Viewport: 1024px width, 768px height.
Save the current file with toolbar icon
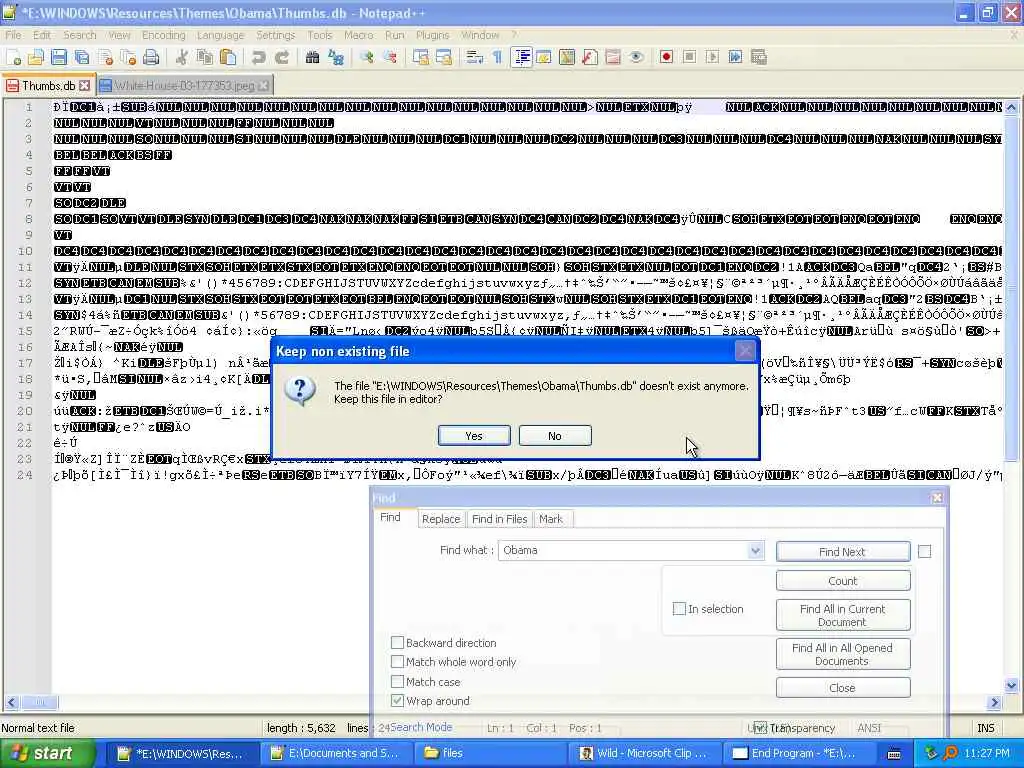click(x=59, y=57)
